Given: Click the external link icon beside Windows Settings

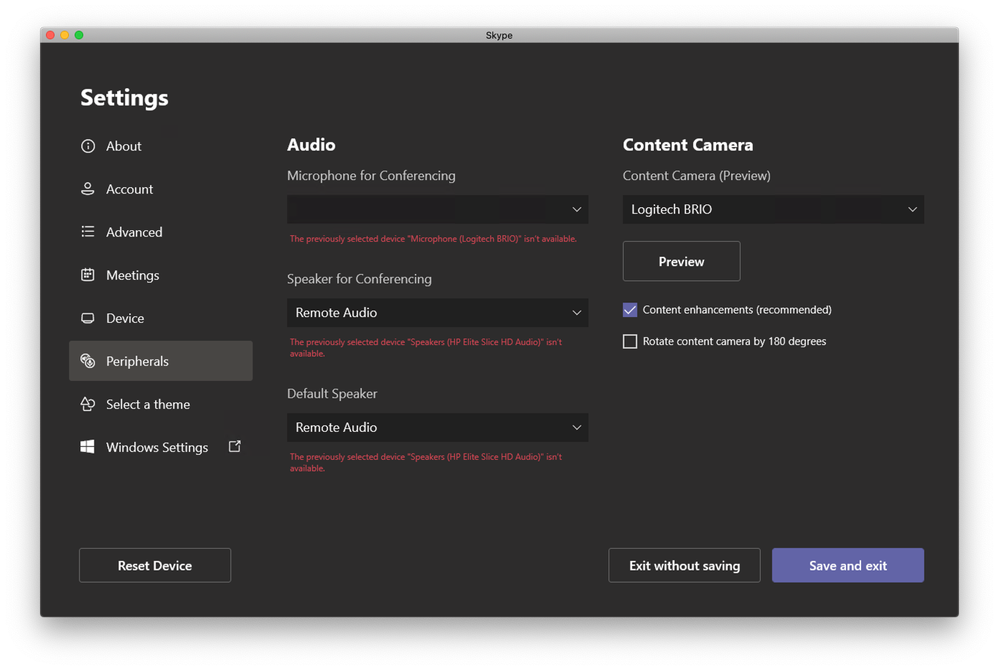Looking at the screenshot, I should tap(235, 446).
